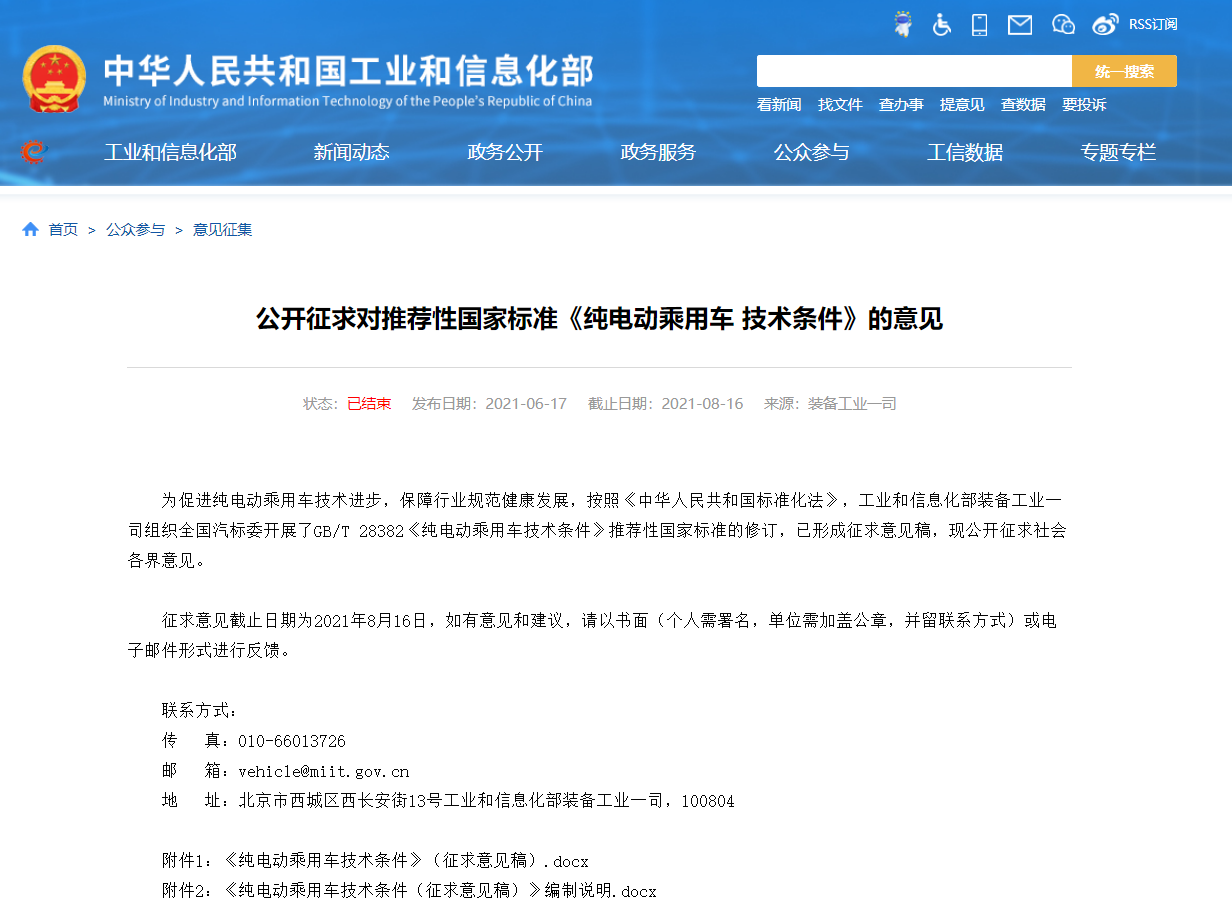Download 附件1 征求意见稿 docx
Image resolution: width=1232 pixels, height=919 pixels.
click(x=375, y=860)
